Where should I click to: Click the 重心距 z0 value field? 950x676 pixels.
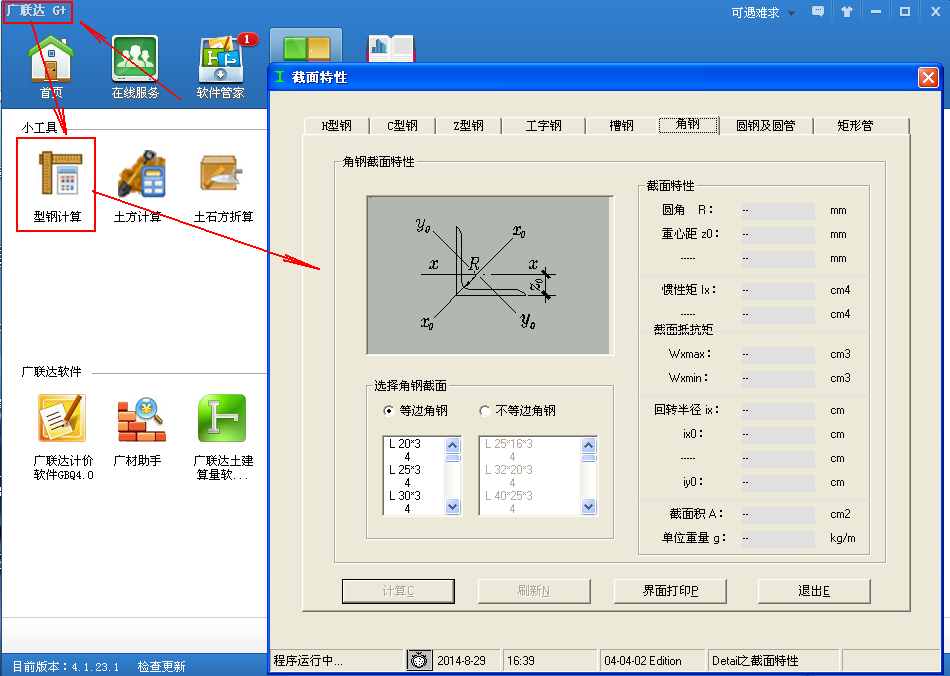point(778,234)
